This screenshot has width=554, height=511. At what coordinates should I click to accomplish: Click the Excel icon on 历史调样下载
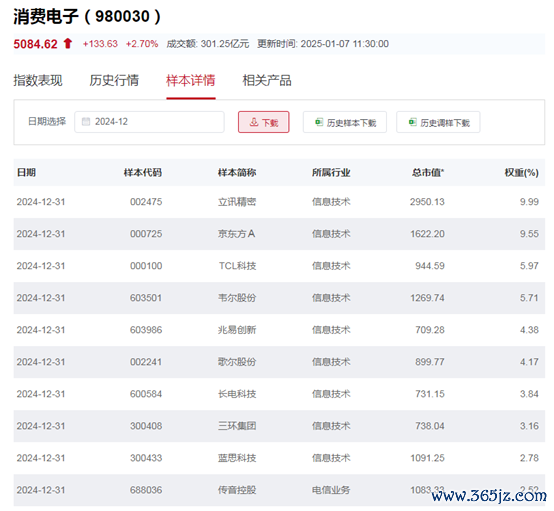(413, 122)
